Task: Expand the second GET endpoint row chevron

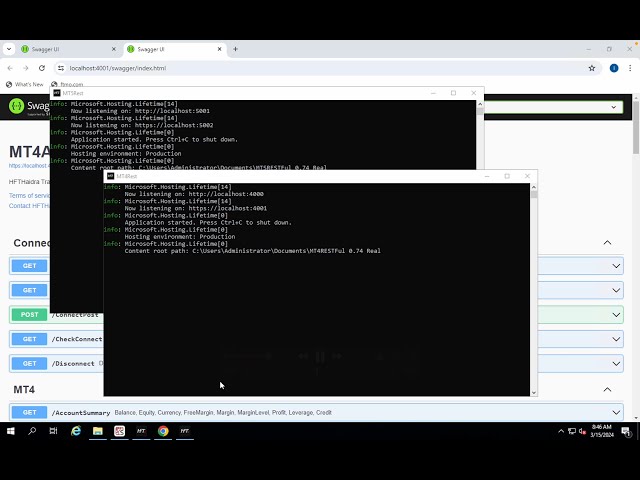Action: 616,291
